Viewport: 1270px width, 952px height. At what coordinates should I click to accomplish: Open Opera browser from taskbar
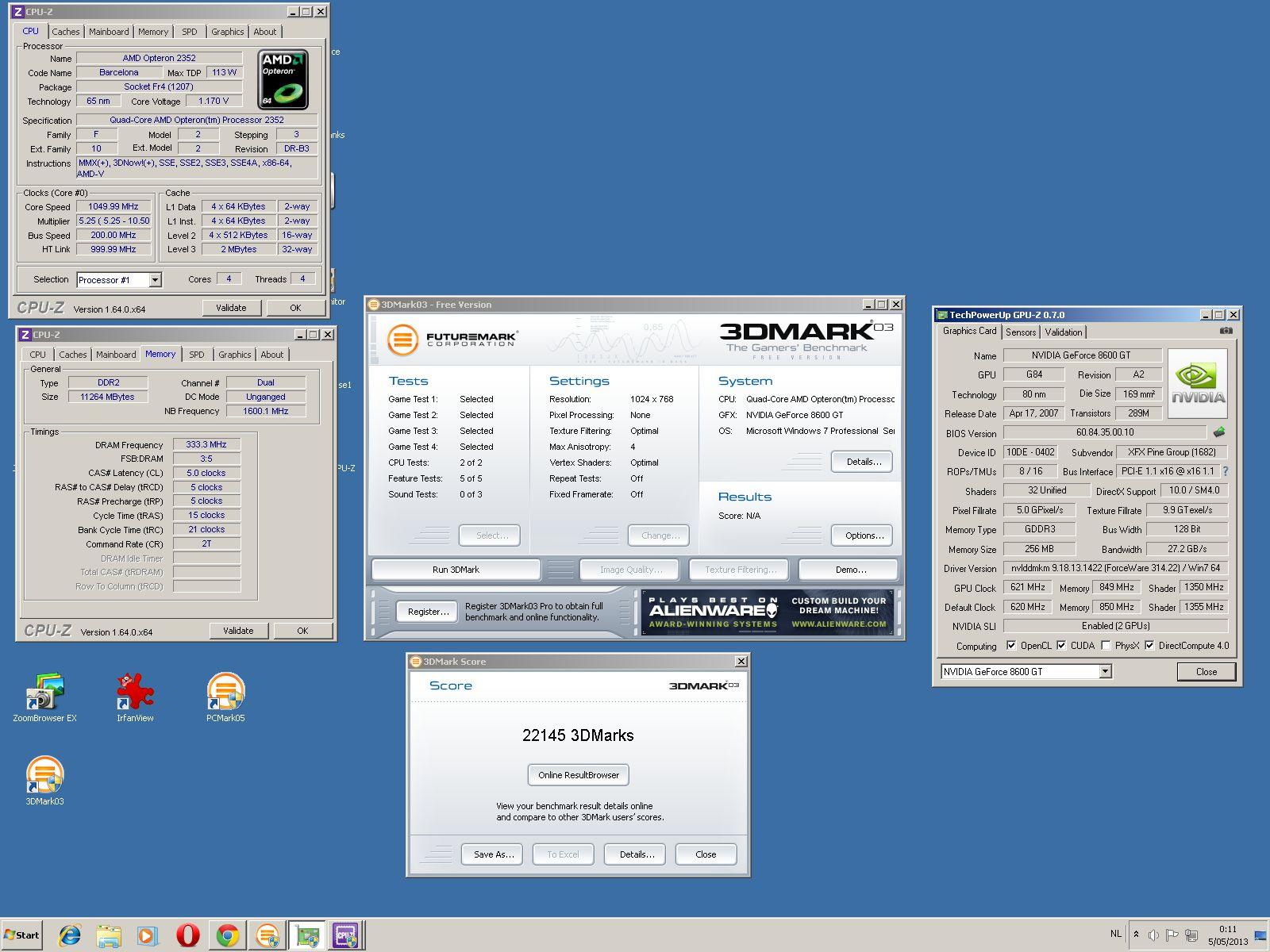[187, 935]
